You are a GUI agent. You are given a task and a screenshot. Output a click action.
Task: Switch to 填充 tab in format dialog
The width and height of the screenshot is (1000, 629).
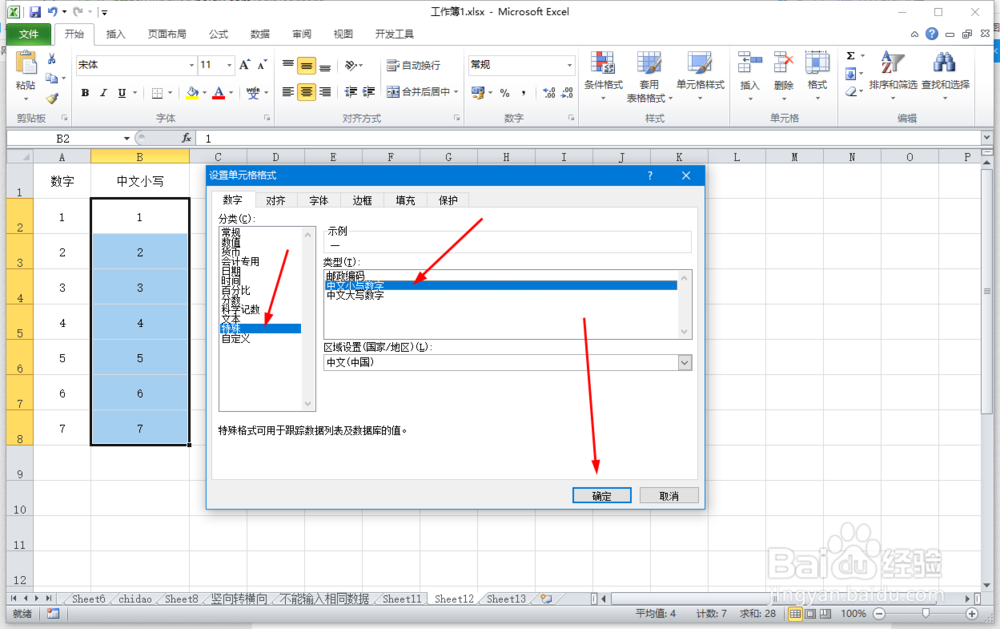coord(405,200)
